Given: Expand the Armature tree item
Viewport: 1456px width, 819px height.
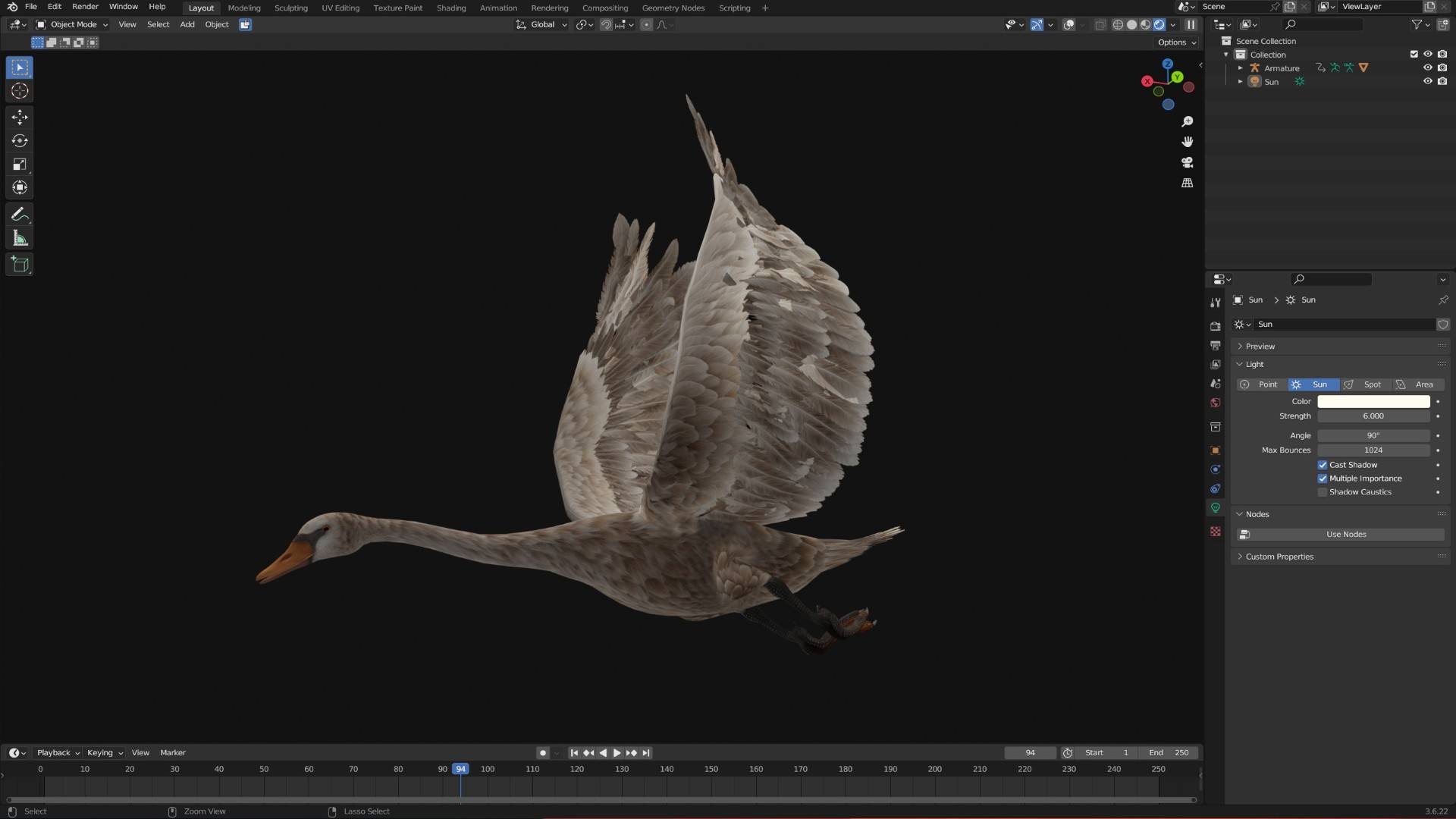Looking at the screenshot, I should (x=1241, y=67).
